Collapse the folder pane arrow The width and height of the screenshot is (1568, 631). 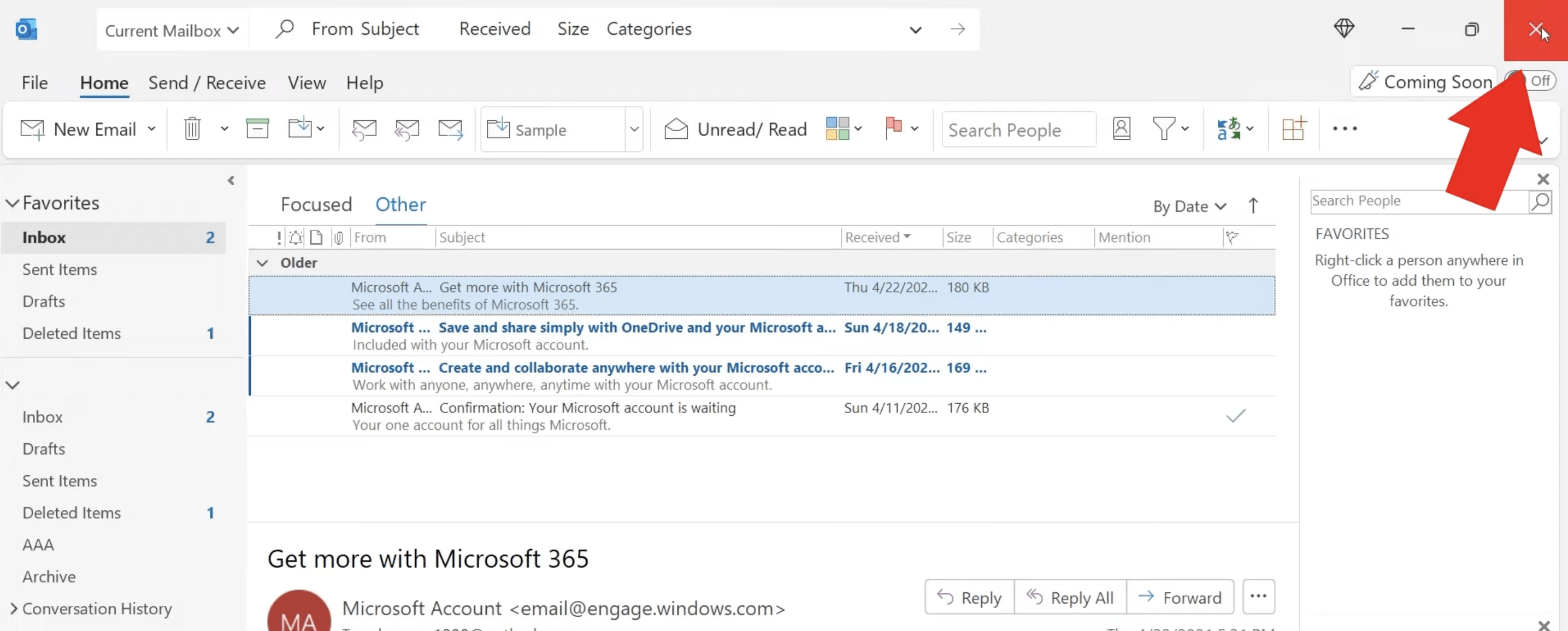click(231, 180)
